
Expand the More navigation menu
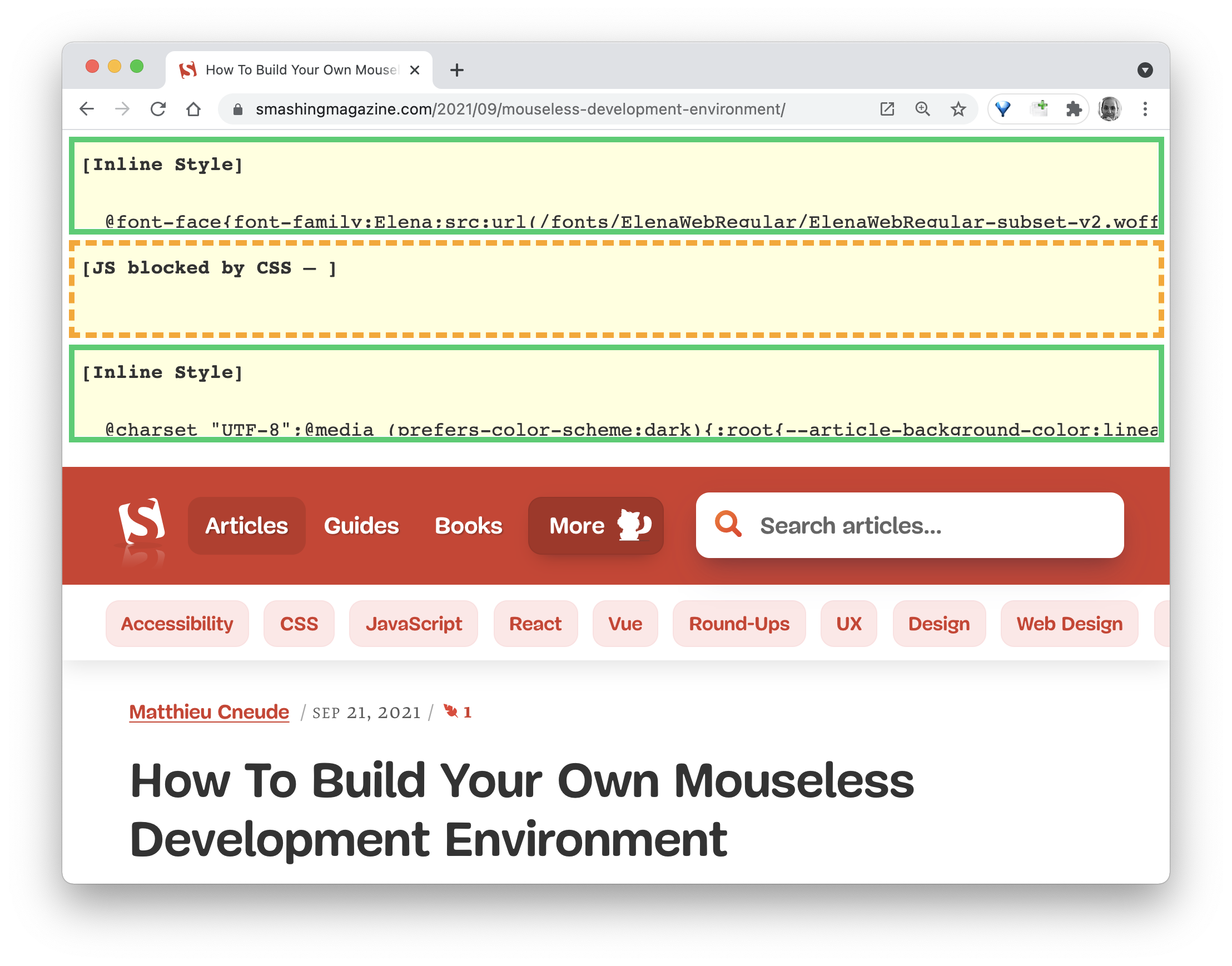(x=577, y=525)
